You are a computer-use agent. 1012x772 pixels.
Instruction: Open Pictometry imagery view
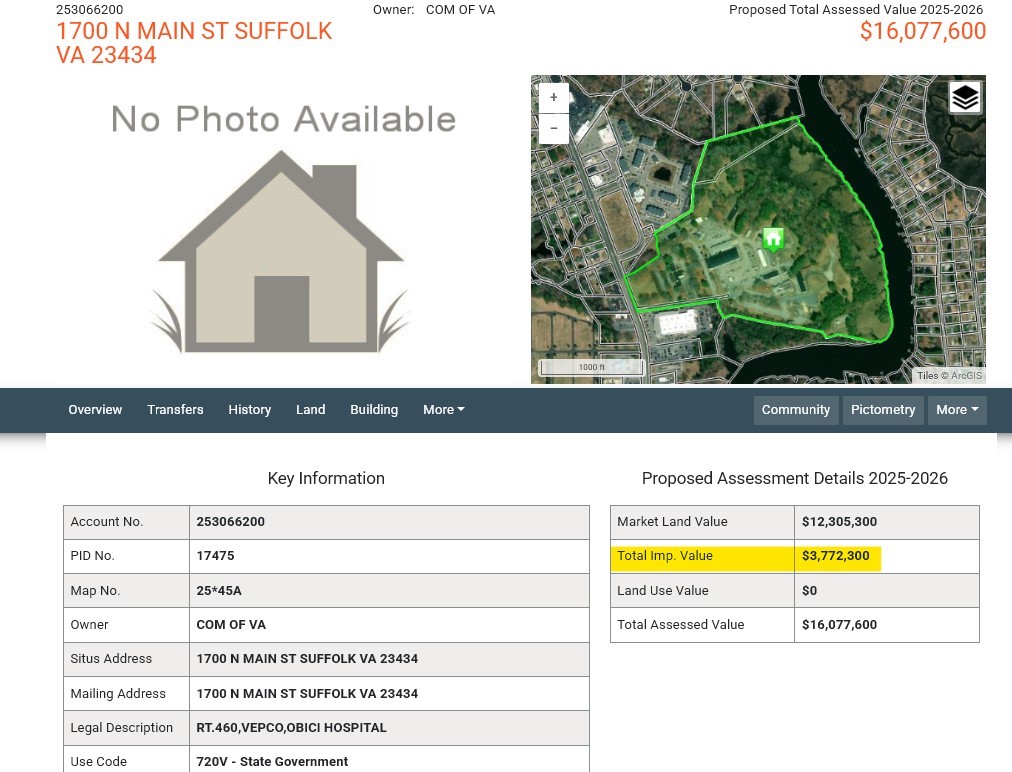(x=882, y=410)
